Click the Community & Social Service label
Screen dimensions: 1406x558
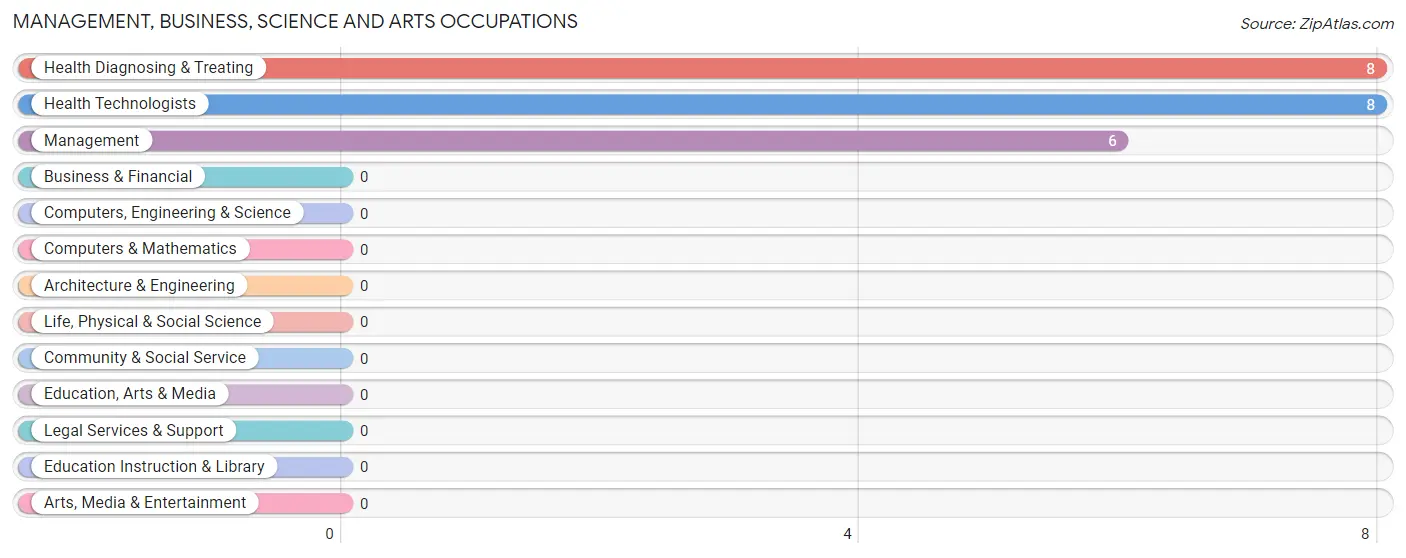[x=145, y=358]
